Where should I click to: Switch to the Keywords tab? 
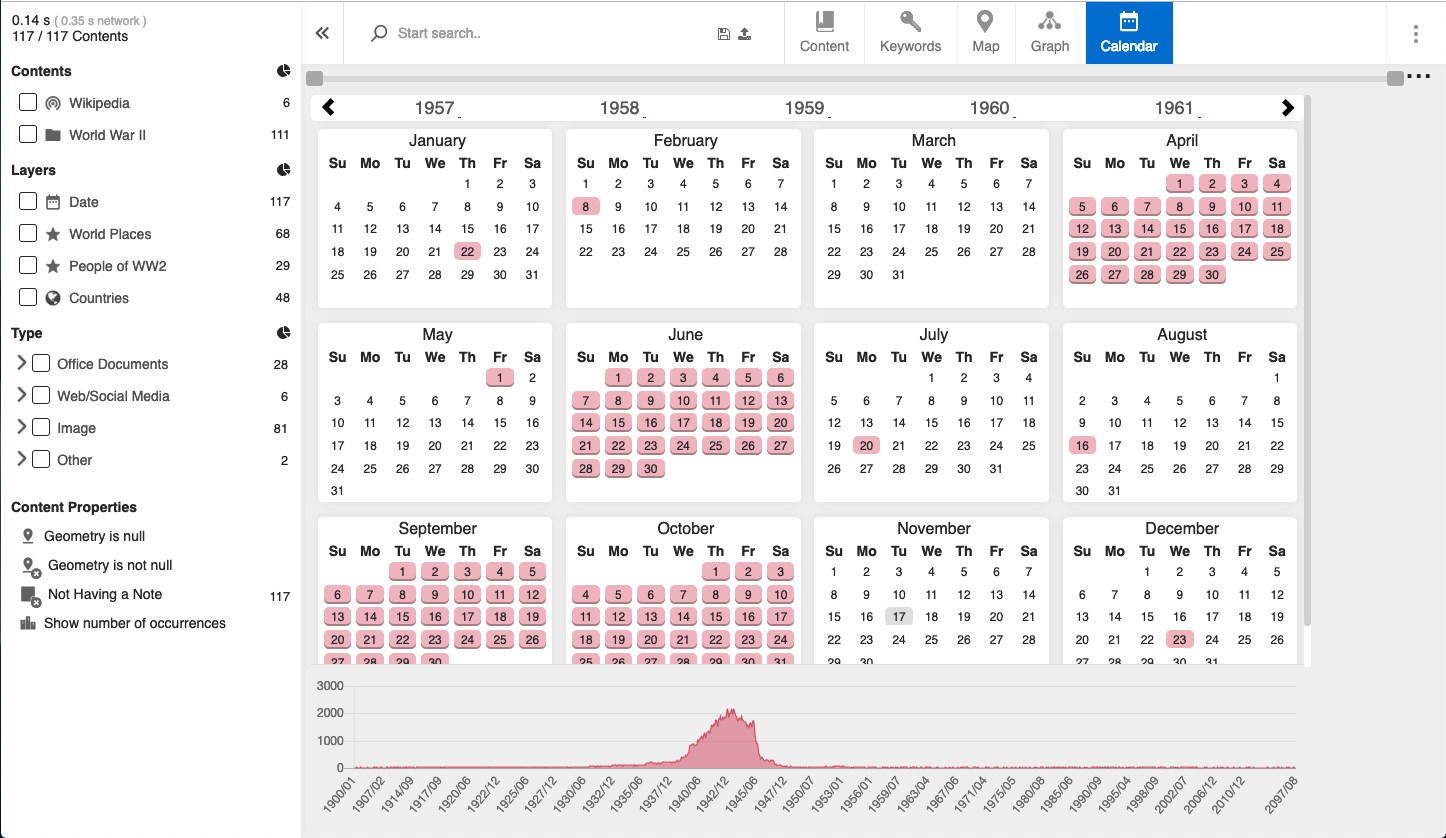tap(910, 33)
